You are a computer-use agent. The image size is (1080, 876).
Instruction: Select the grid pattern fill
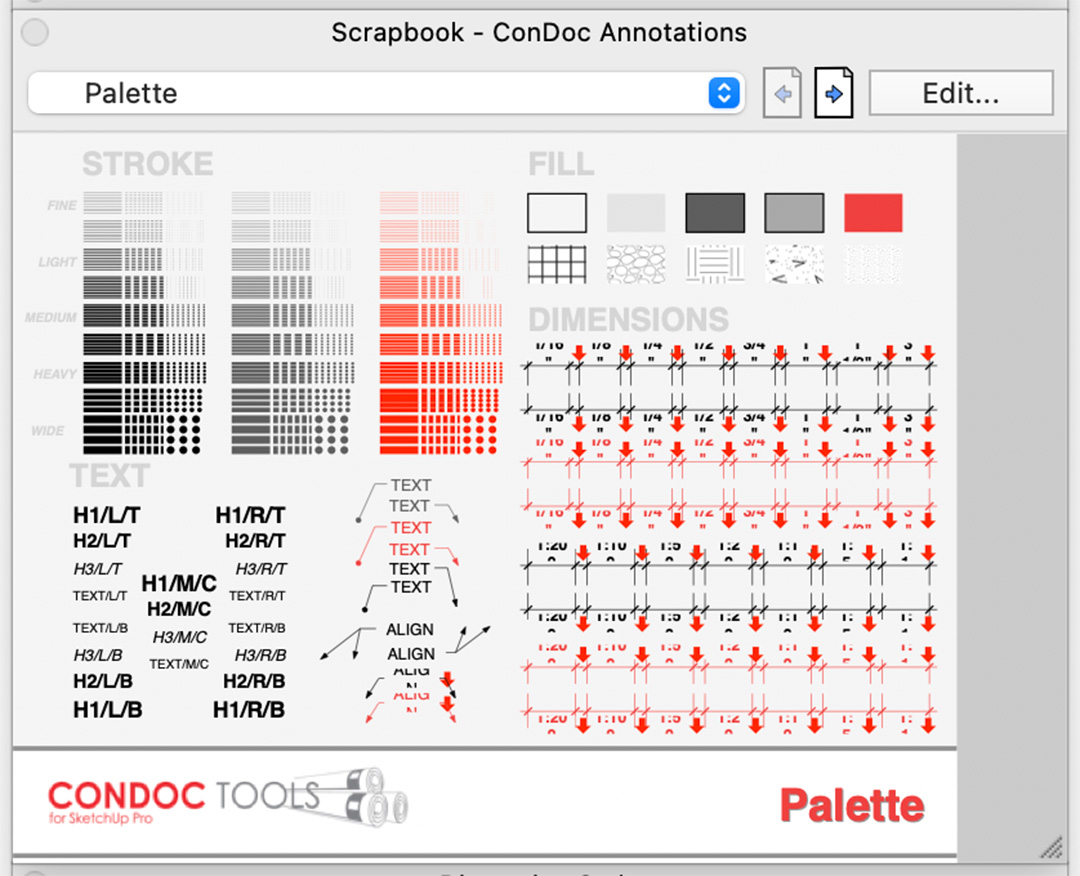pyautogui.click(x=557, y=264)
